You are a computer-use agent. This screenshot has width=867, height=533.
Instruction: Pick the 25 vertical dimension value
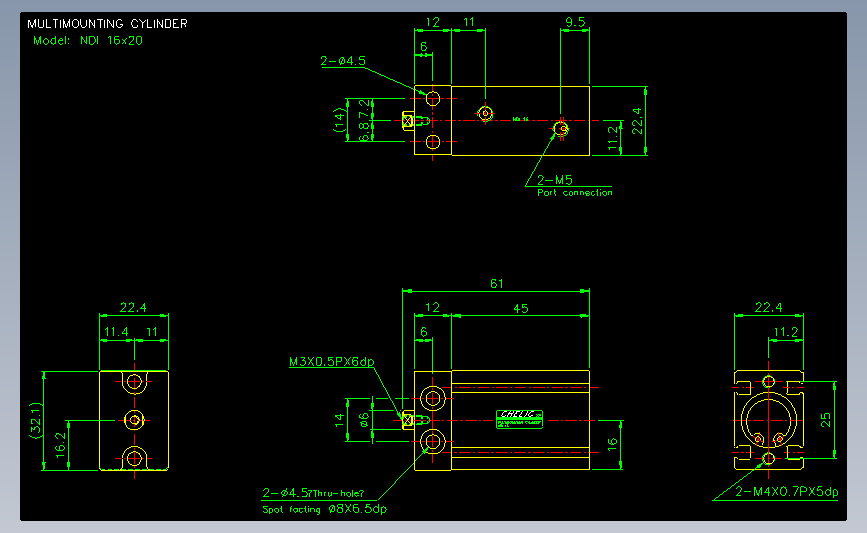826,420
